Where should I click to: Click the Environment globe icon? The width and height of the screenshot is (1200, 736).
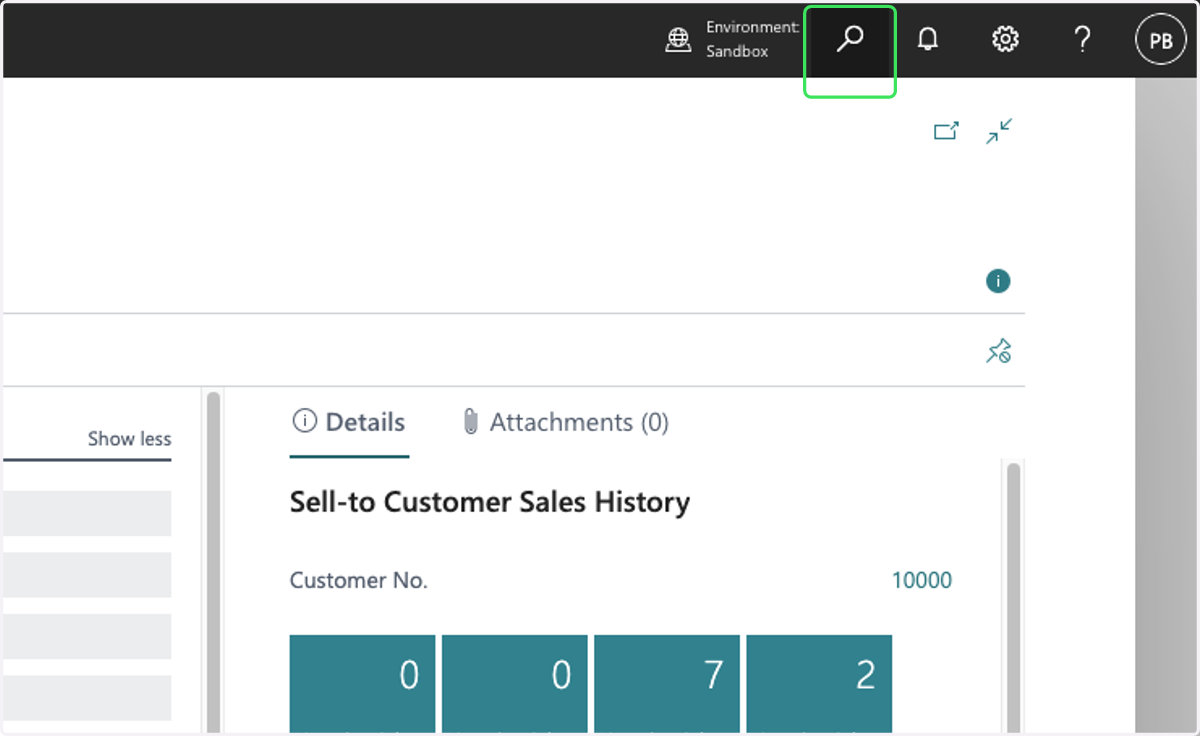point(679,40)
